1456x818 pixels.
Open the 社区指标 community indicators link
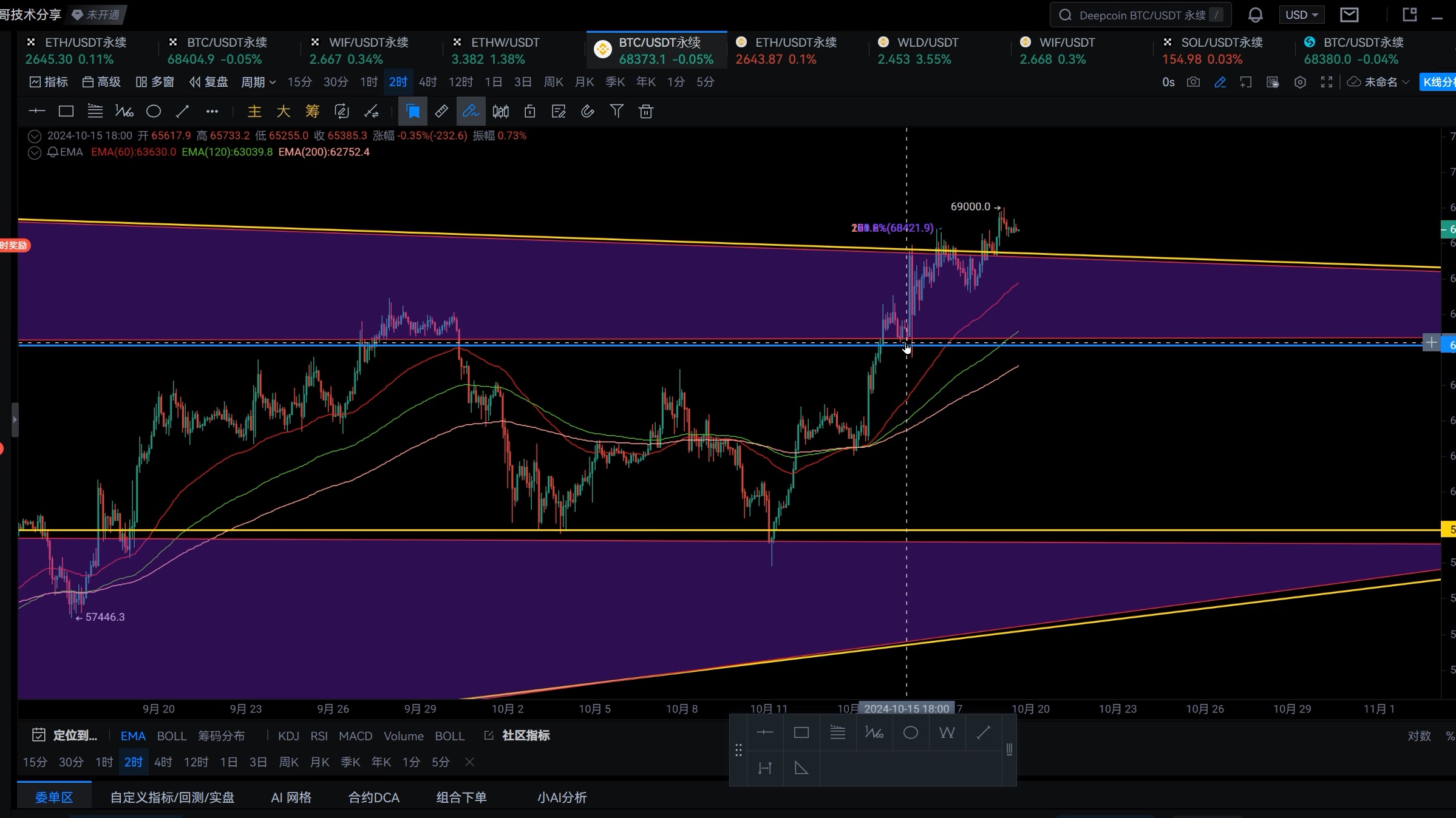point(517,736)
